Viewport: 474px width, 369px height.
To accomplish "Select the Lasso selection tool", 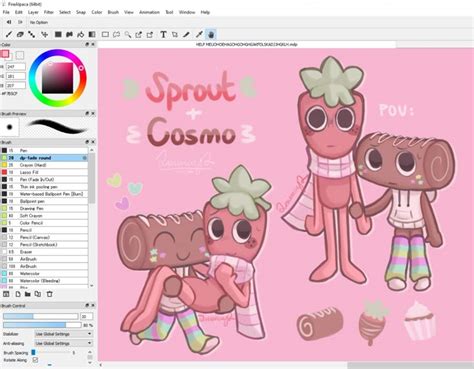I will [x=116, y=34].
